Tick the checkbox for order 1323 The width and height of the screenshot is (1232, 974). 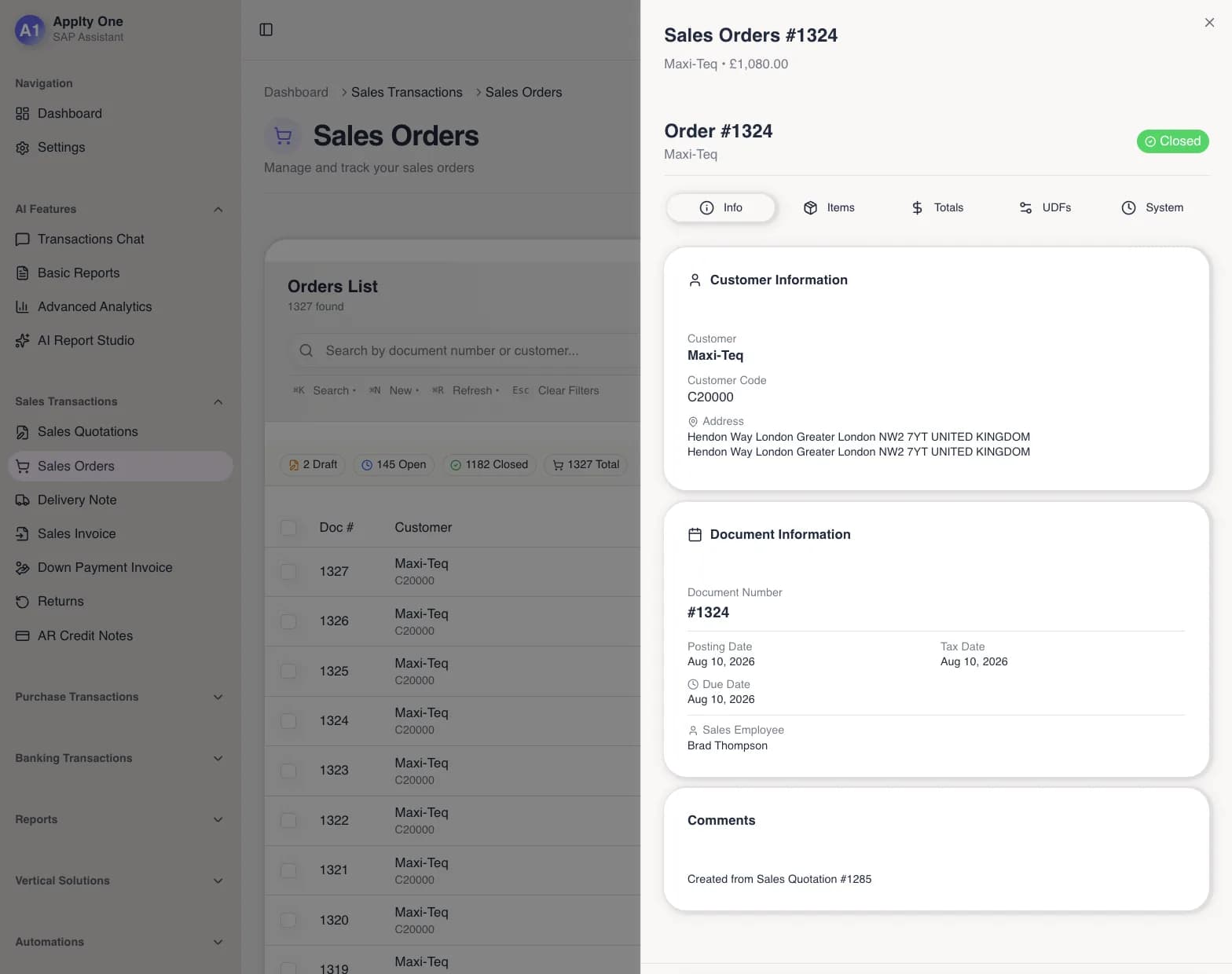[x=289, y=771]
